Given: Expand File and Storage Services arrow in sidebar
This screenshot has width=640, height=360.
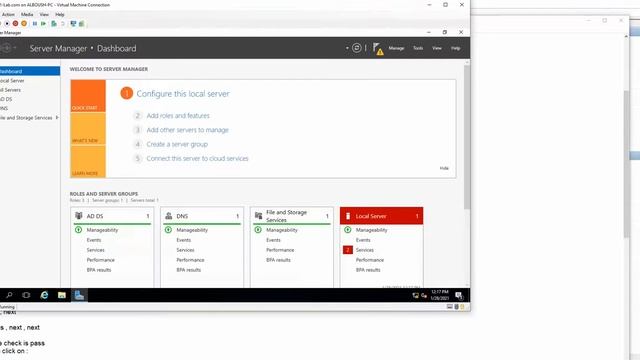Looking at the screenshot, I should (x=57, y=118).
